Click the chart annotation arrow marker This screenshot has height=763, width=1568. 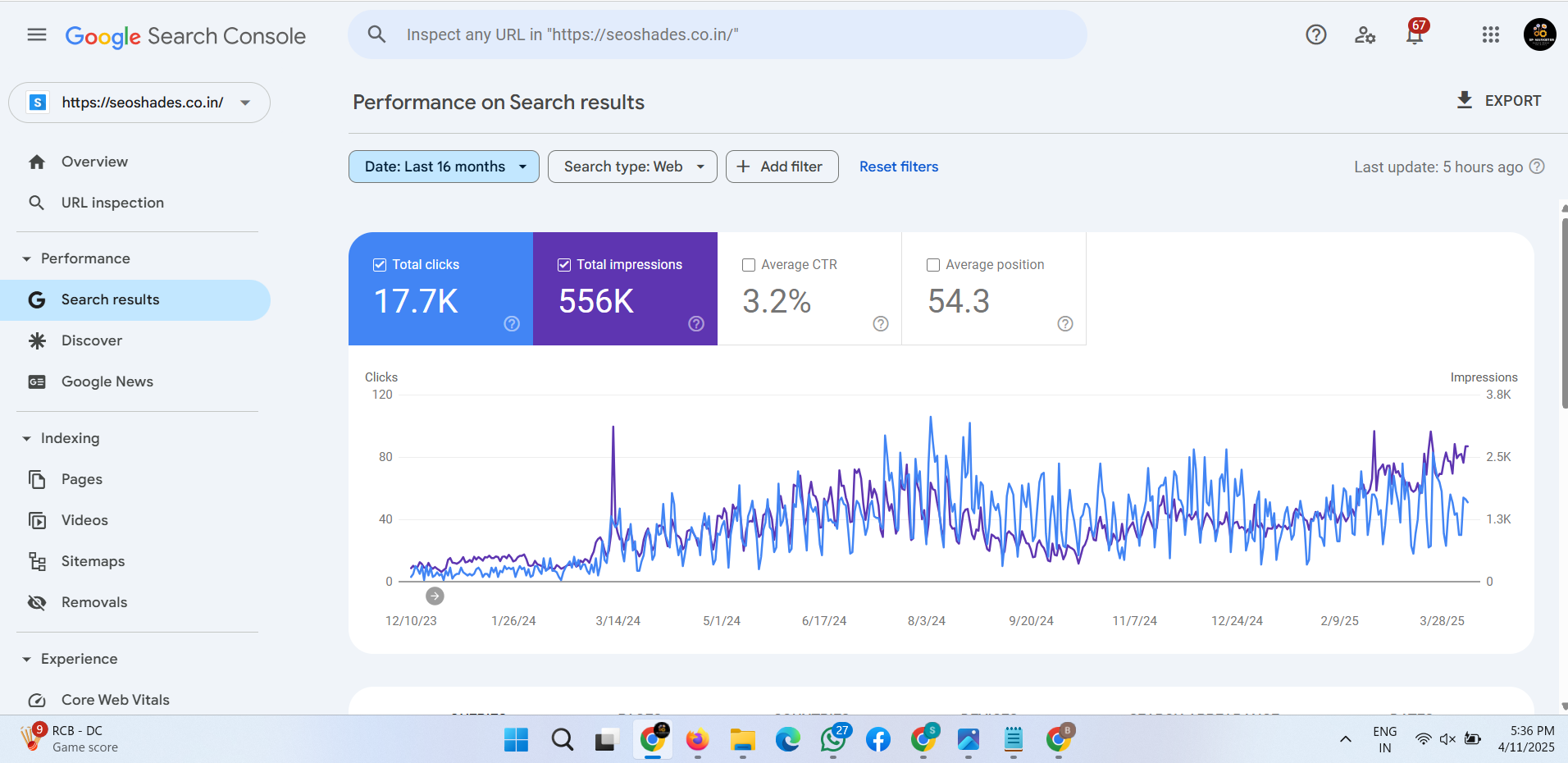coord(435,596)
